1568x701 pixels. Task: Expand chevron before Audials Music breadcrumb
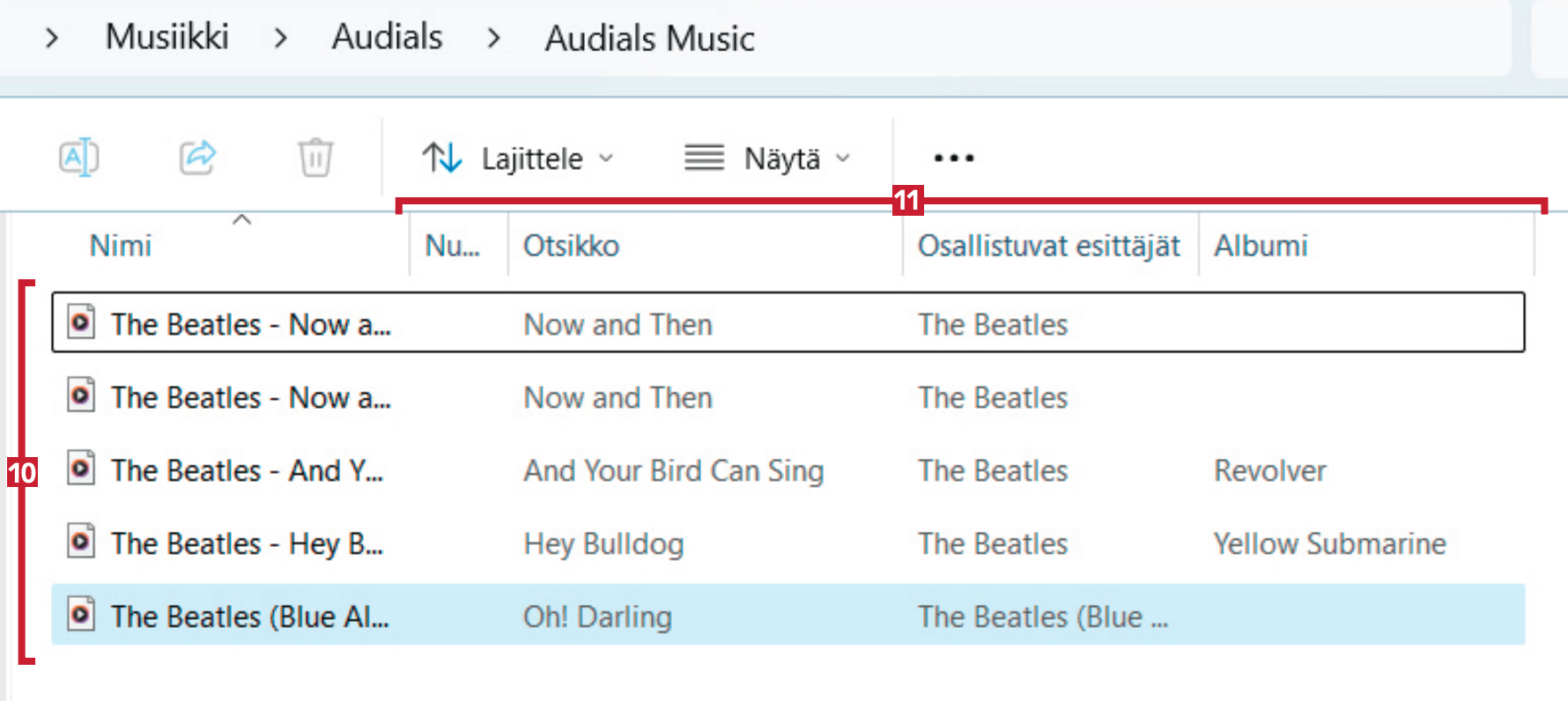pyautogui.click(x=494, y=38)
